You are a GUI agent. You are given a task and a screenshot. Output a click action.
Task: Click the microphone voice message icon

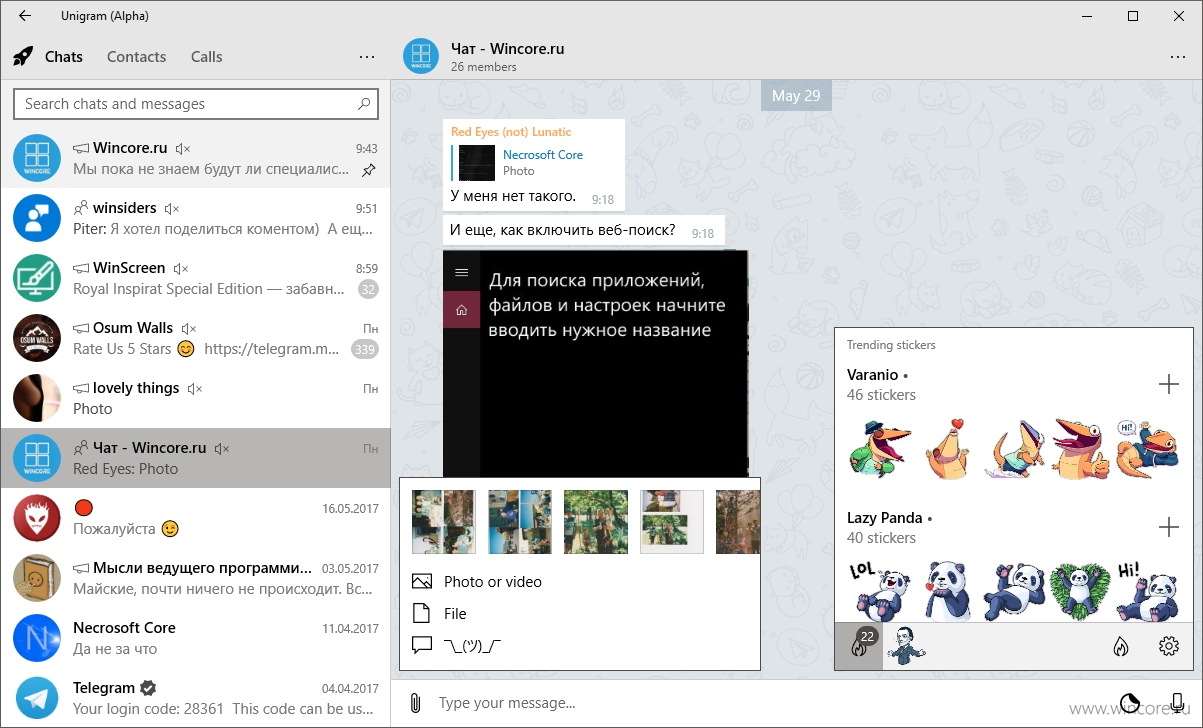click(x=1177, y=703)
